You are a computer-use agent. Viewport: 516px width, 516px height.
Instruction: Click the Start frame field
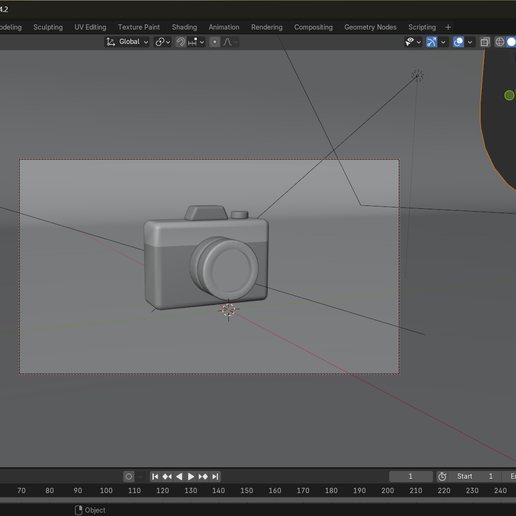[x=475, y=476]
